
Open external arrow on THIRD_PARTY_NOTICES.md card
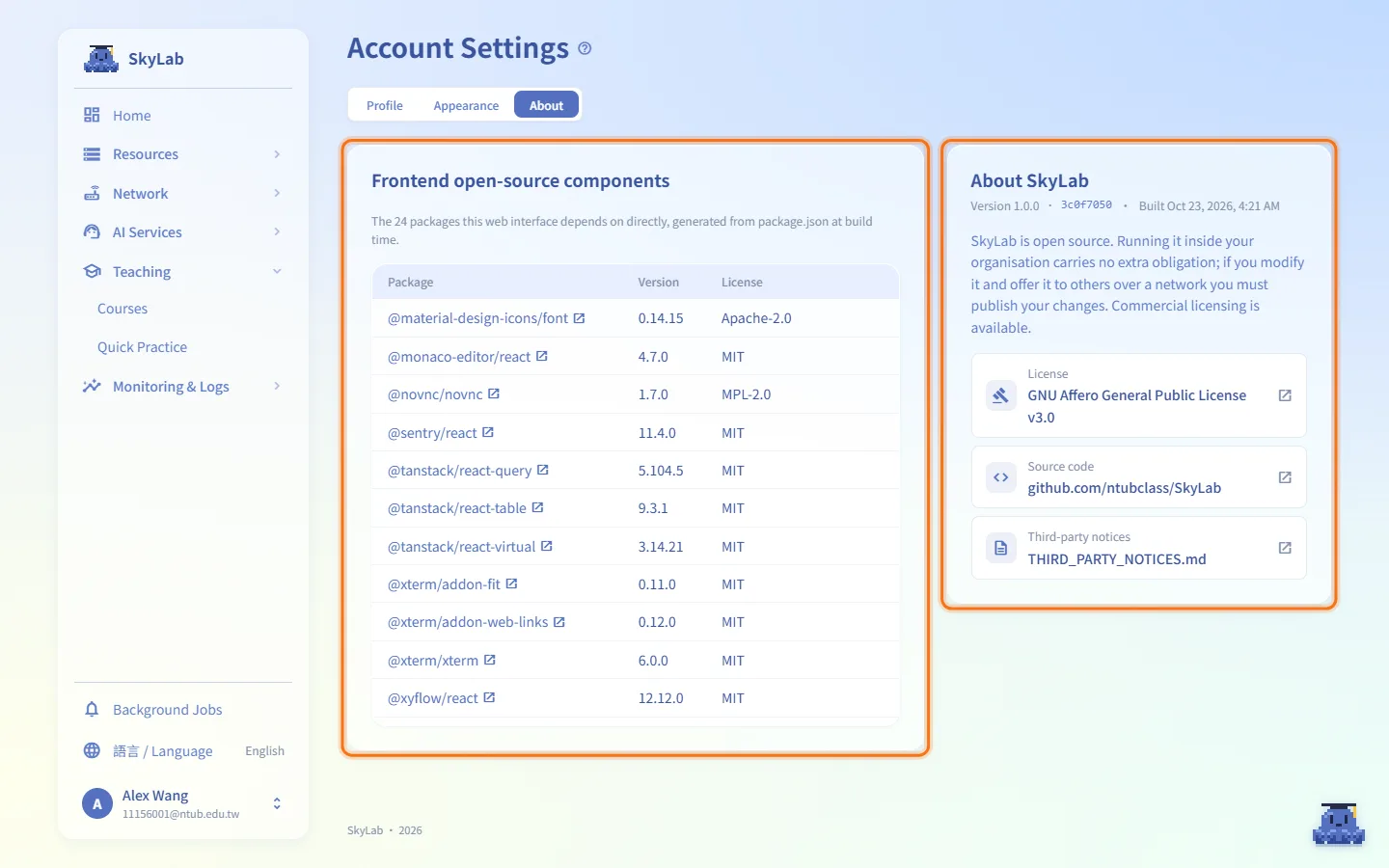pos(1285,548)
